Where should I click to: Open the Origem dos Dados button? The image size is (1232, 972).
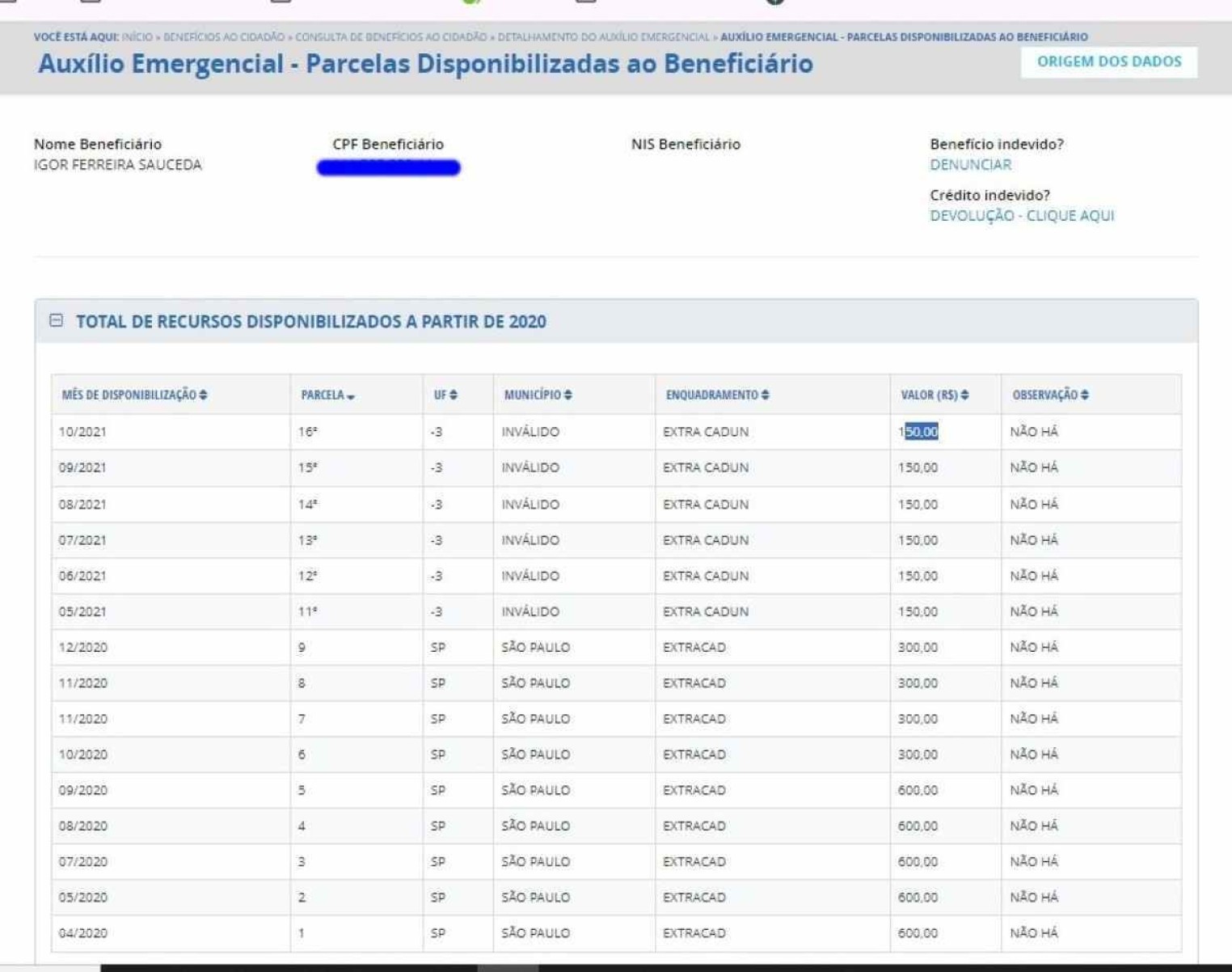click(1109, 61)
